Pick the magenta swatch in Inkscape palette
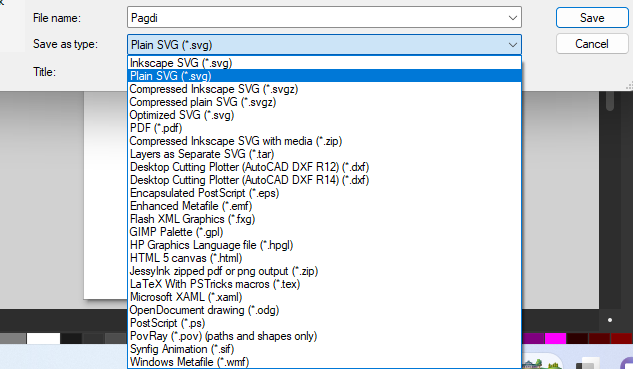 [555, 338]
